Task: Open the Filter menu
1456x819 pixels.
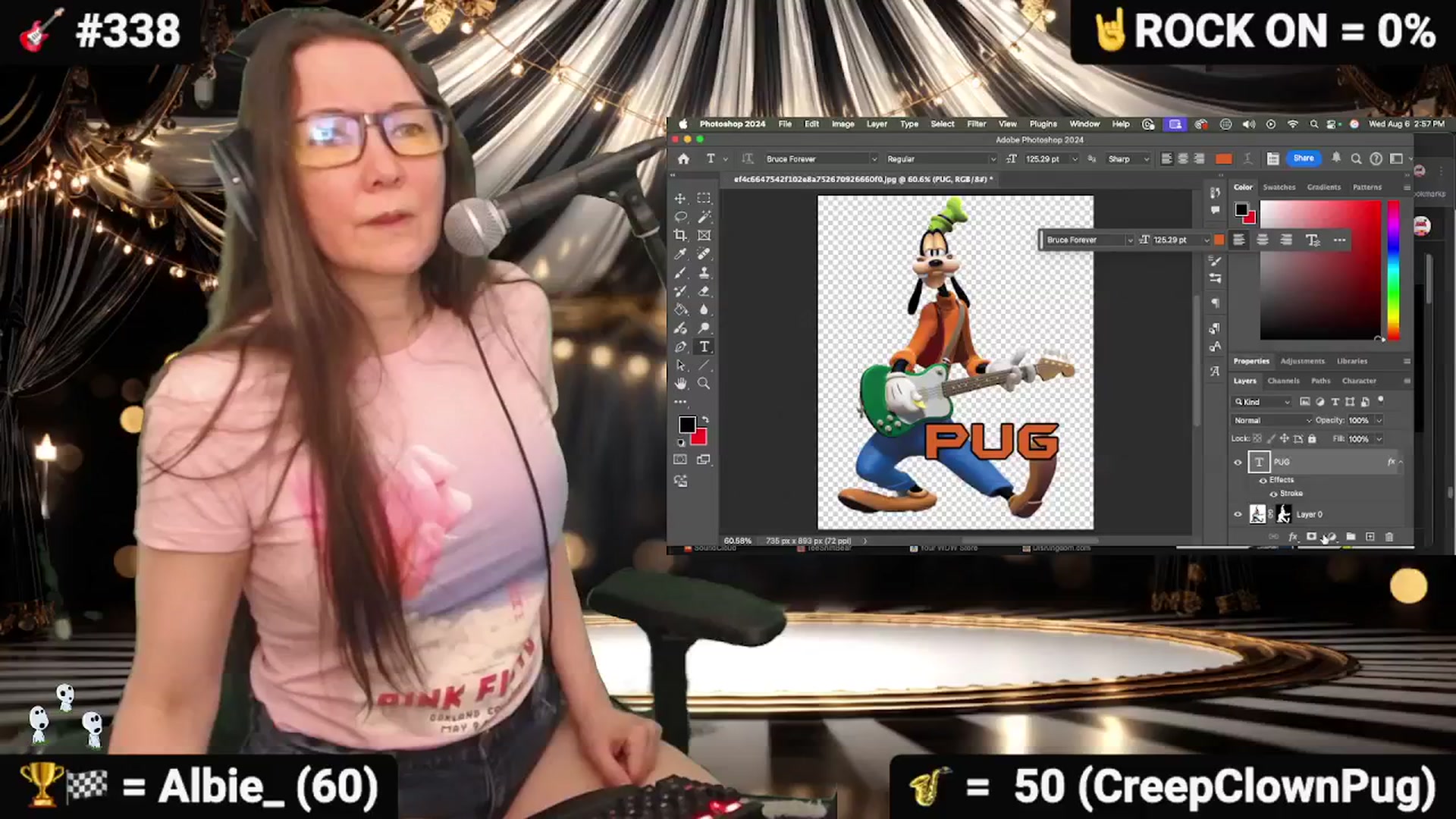Action: 976,124
